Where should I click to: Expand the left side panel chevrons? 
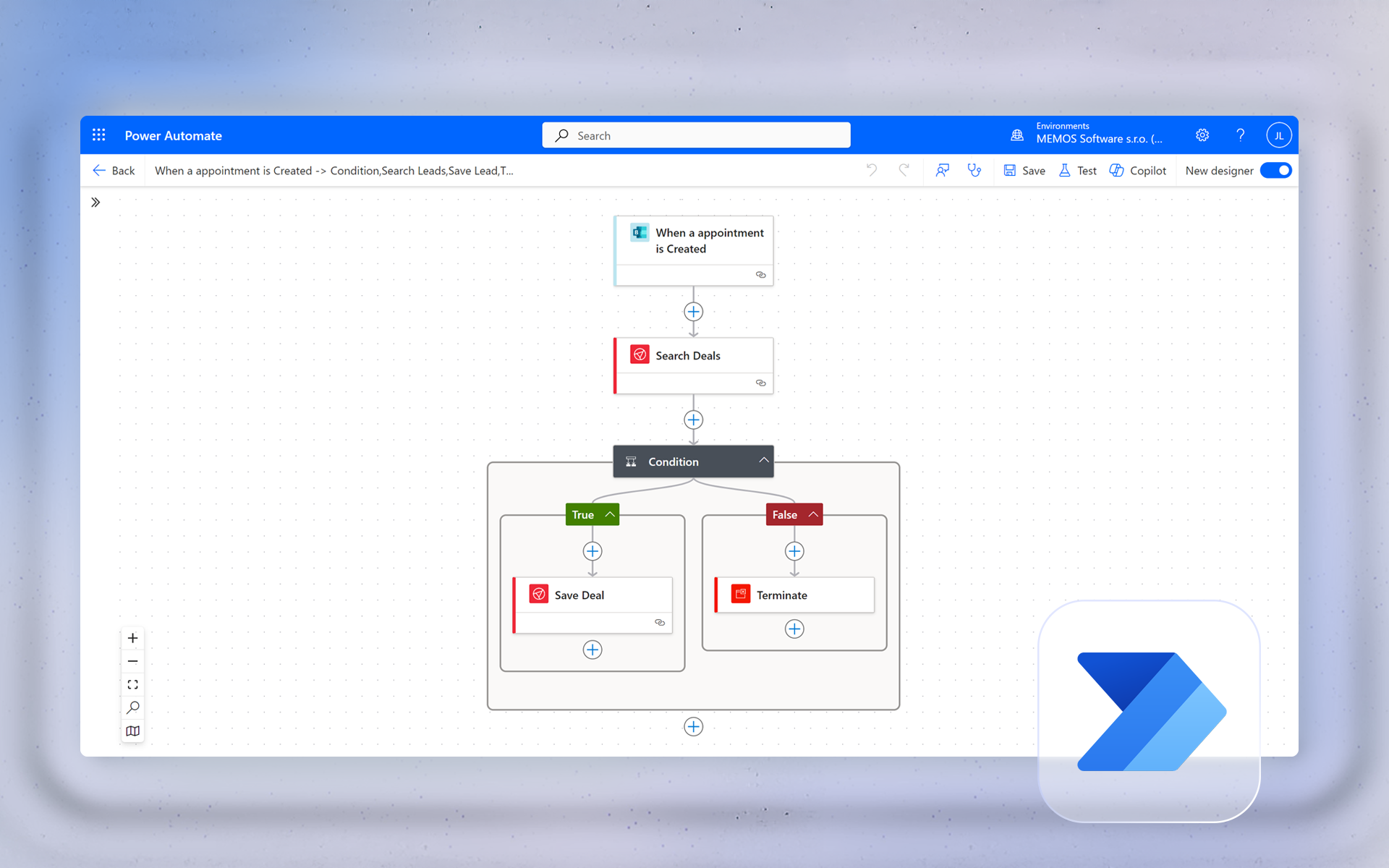point(95,203)
